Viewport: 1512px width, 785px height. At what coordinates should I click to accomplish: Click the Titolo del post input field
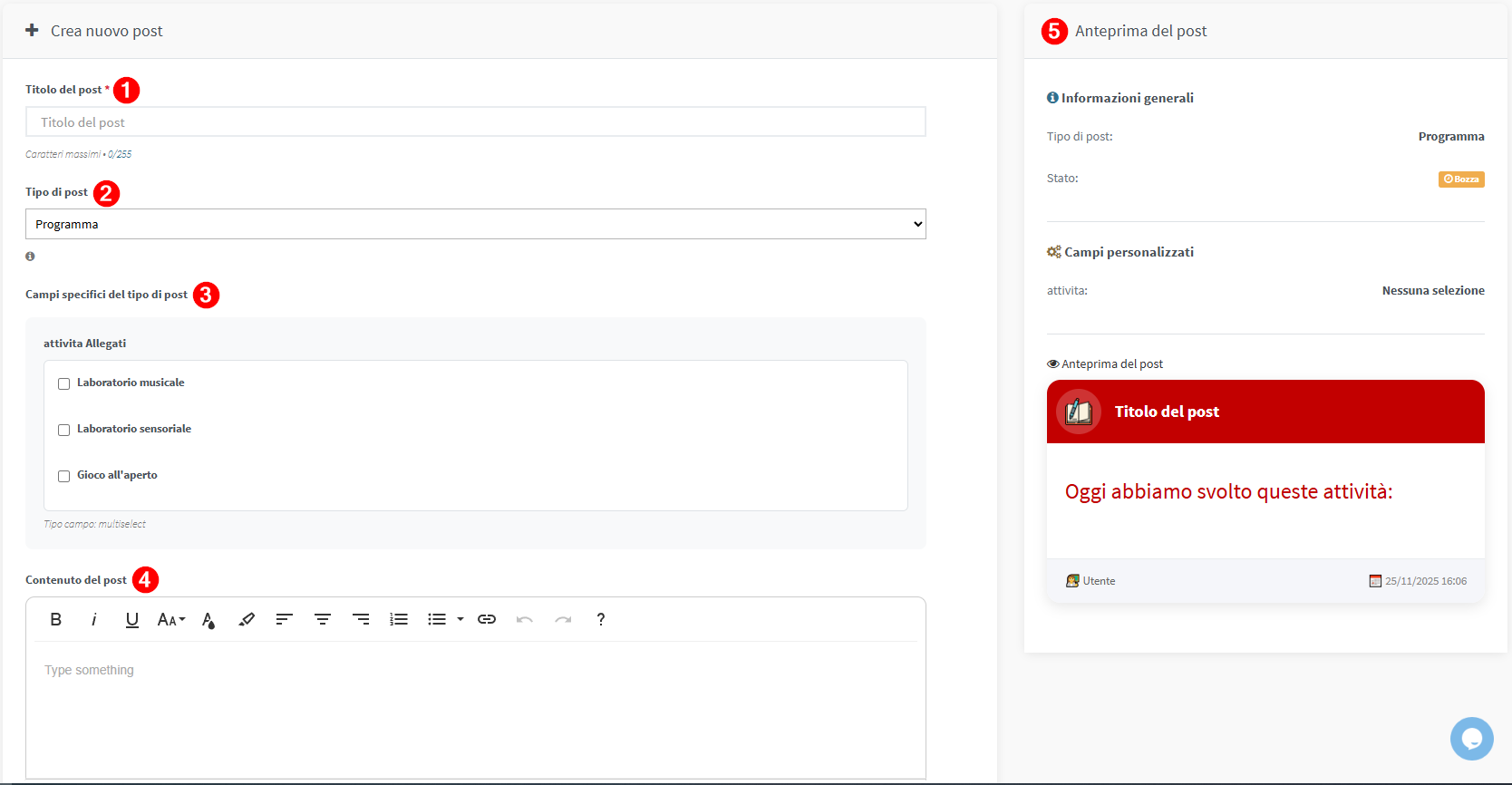point(475,122)
